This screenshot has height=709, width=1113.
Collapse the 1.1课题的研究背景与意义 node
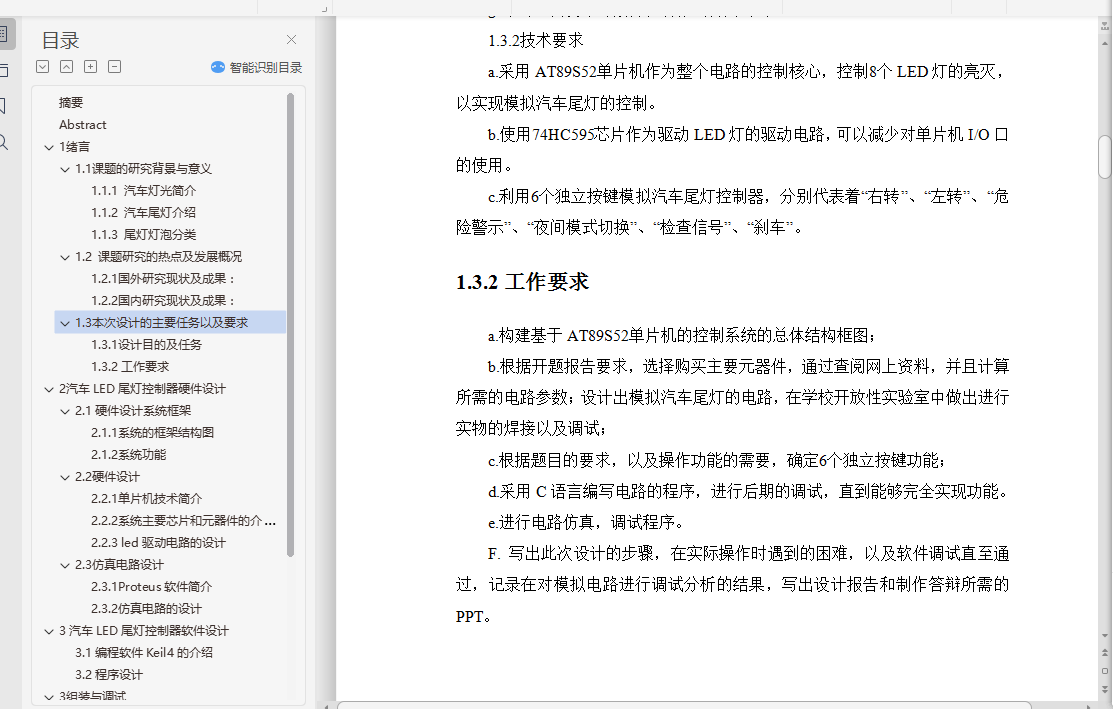(x=65, y=169)
